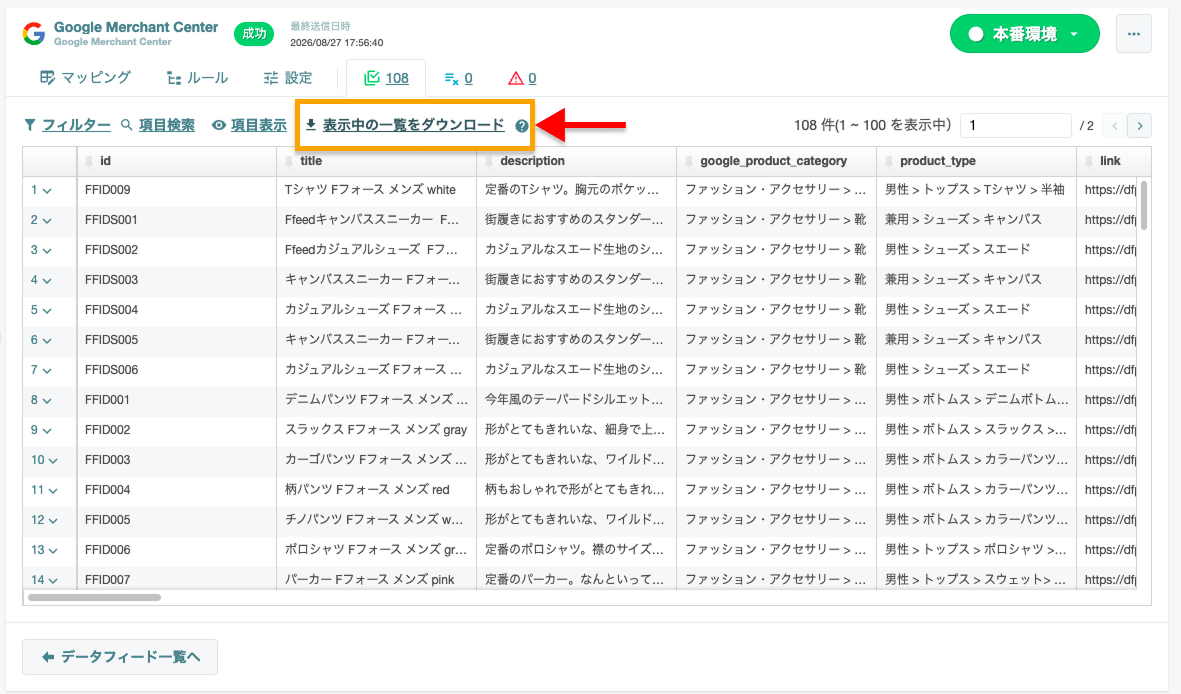
Task: Click title cell スラックス Fフォース メンズ gray
Action: pyautogui.click(x=376, y=430)
